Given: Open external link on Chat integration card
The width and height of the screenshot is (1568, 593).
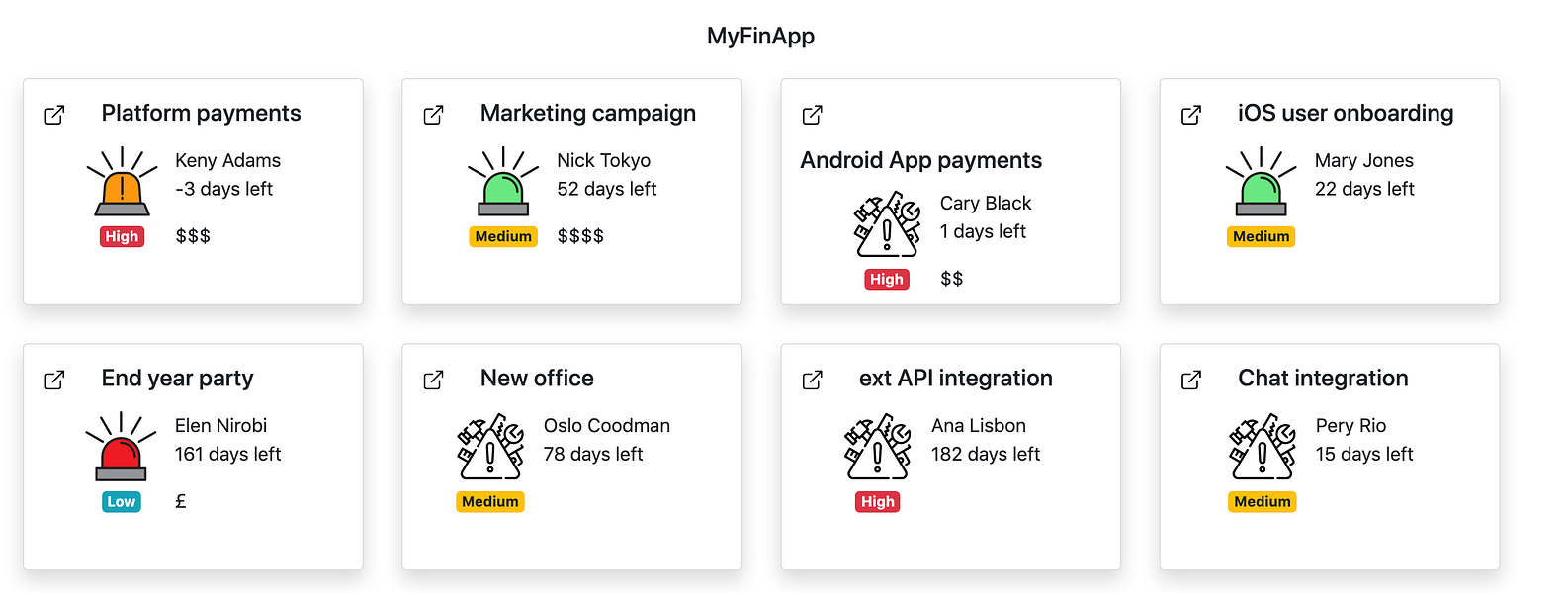Looking at the screenshot, I should [x=1191, y=380].
